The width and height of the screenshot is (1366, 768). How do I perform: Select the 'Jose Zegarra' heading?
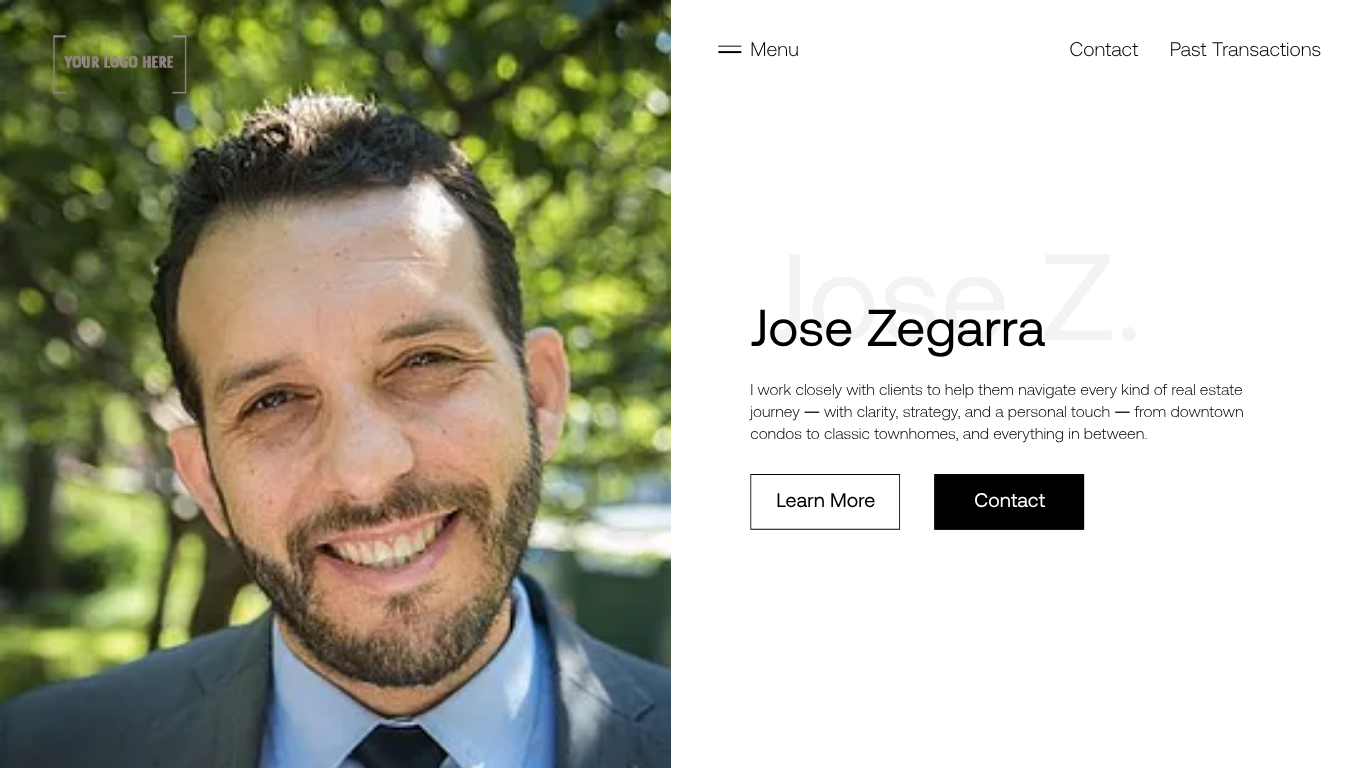coord(897,328)
